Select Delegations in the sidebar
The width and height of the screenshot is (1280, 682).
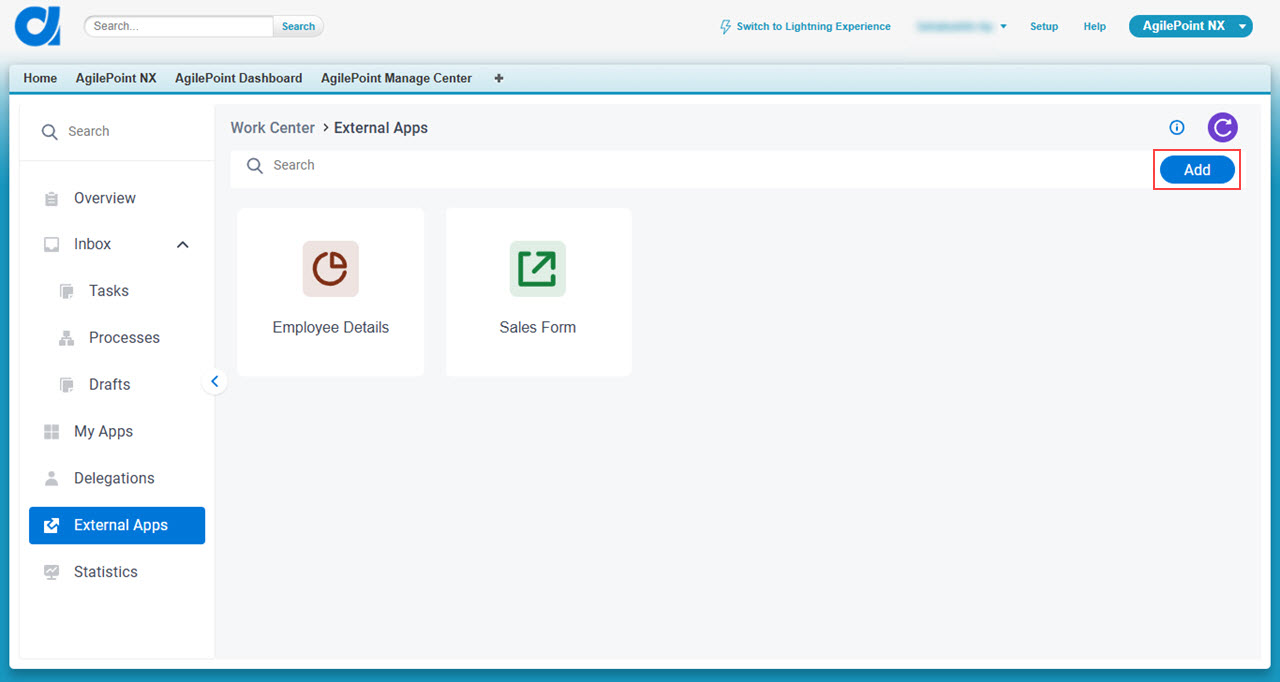(x=114, y=478)
